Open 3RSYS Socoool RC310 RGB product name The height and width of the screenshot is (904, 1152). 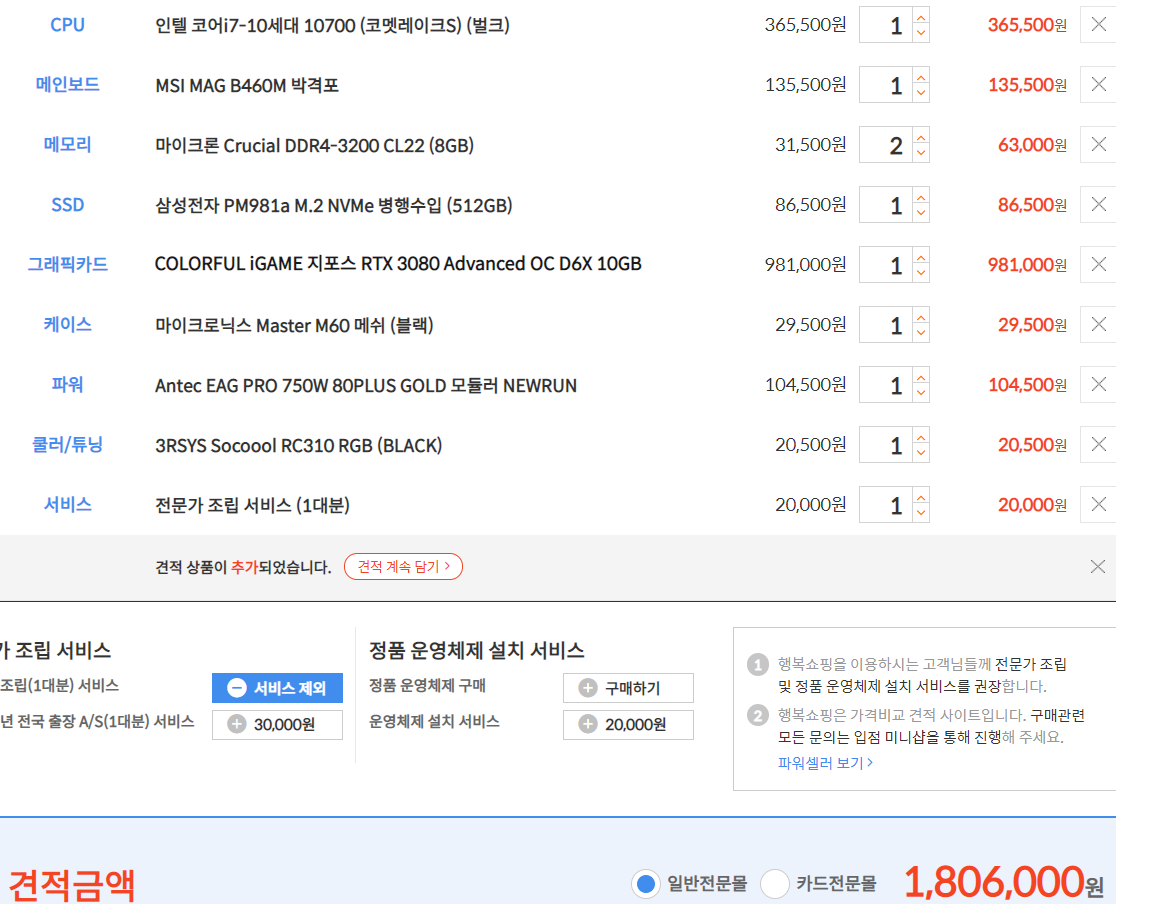298,445
